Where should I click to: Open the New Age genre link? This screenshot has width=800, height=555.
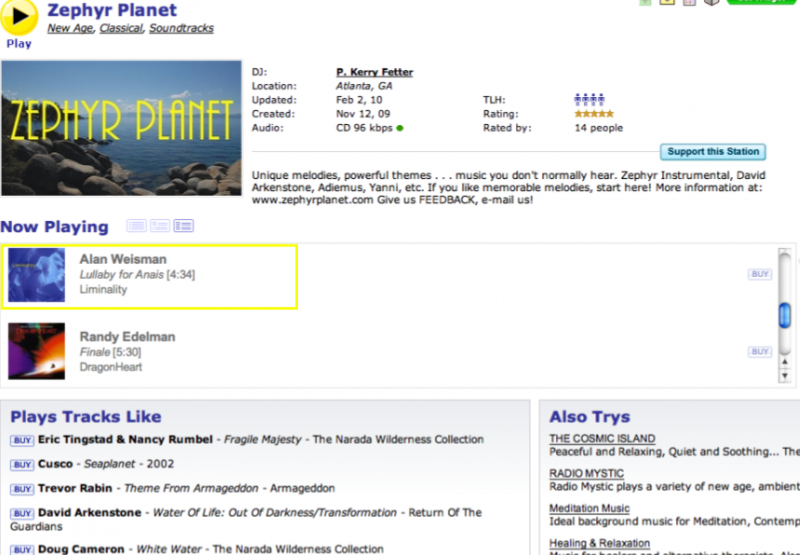point(70,29)
